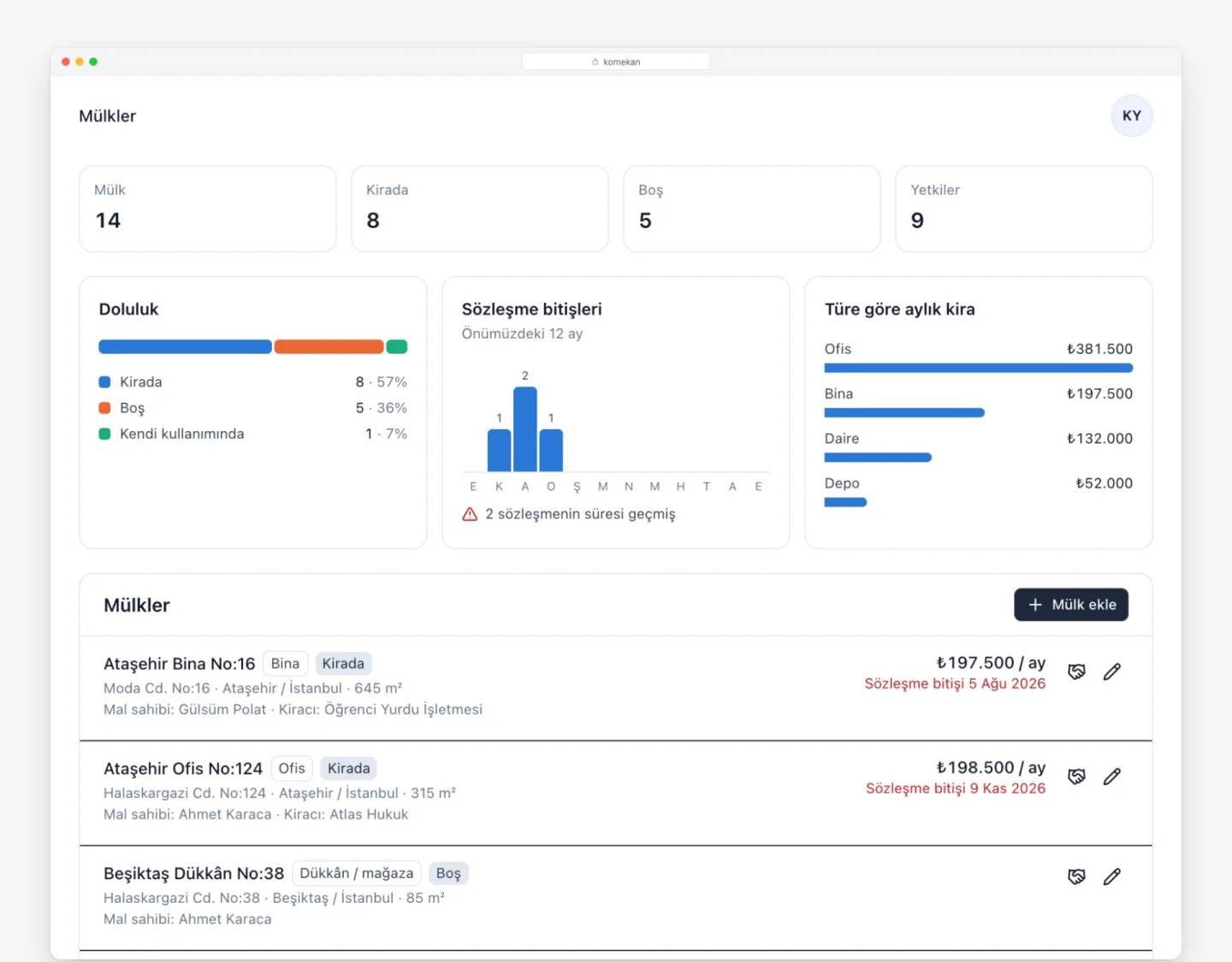Open the KY user avatar
Viewport: 1232px width, 962px height.
pyautogui.click(x=1131, y=115)
